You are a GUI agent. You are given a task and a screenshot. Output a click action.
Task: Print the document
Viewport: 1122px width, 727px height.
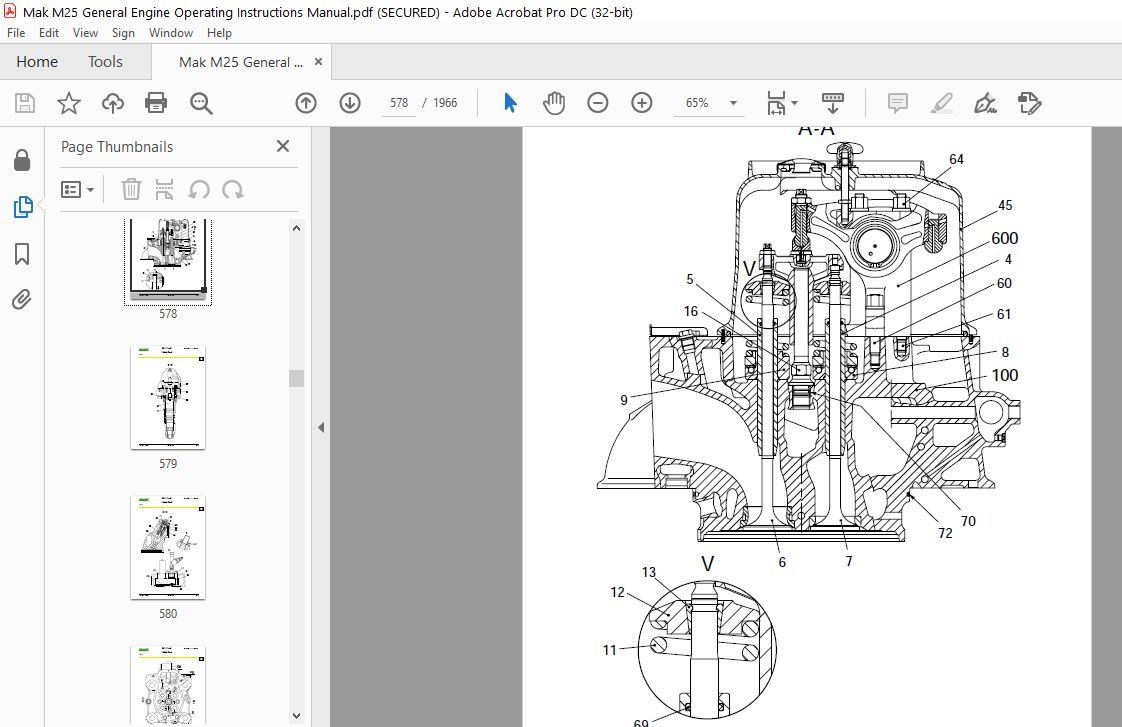156,103
